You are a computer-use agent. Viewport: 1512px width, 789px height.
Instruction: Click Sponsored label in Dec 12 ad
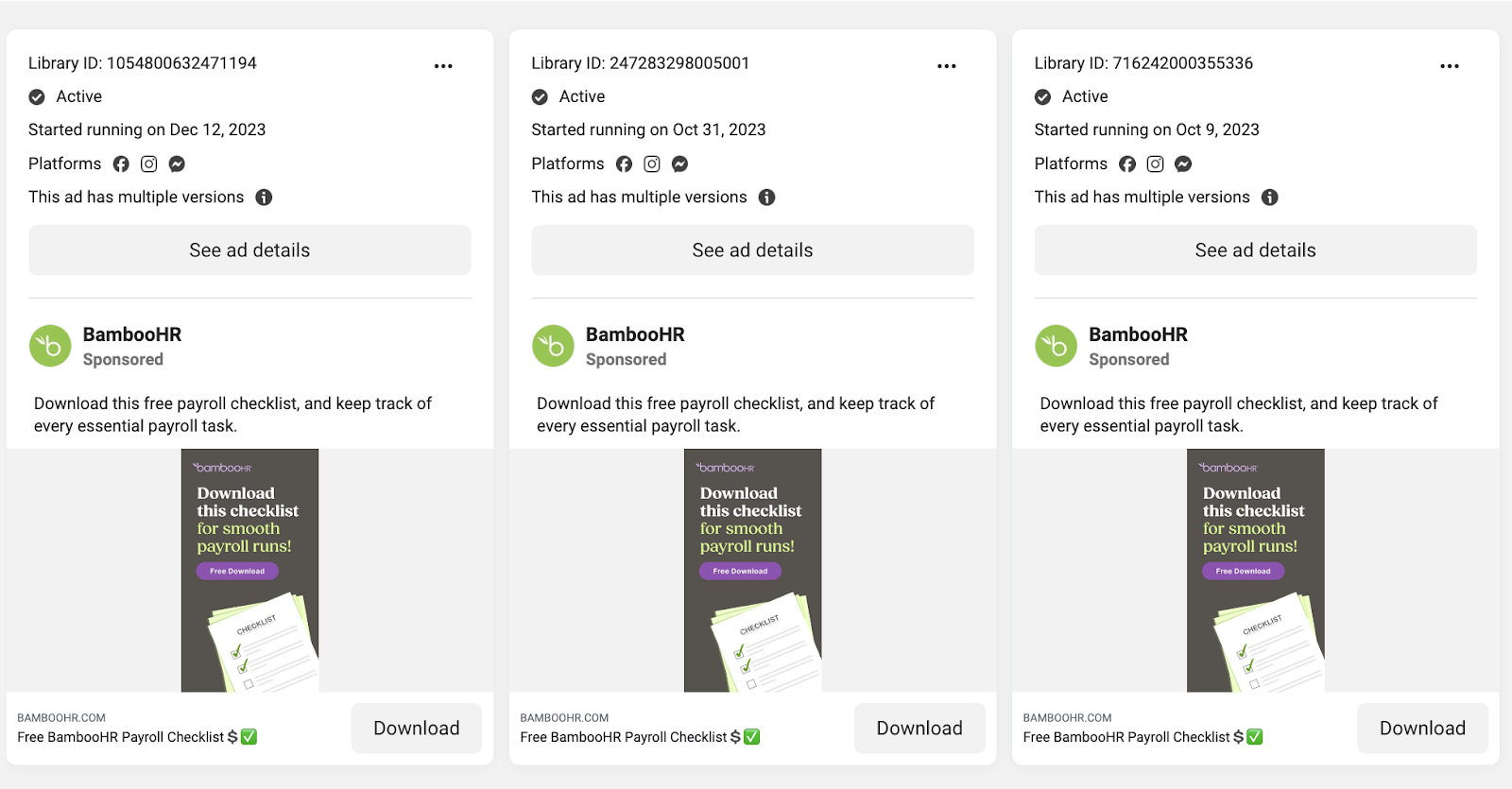(123, 360)
